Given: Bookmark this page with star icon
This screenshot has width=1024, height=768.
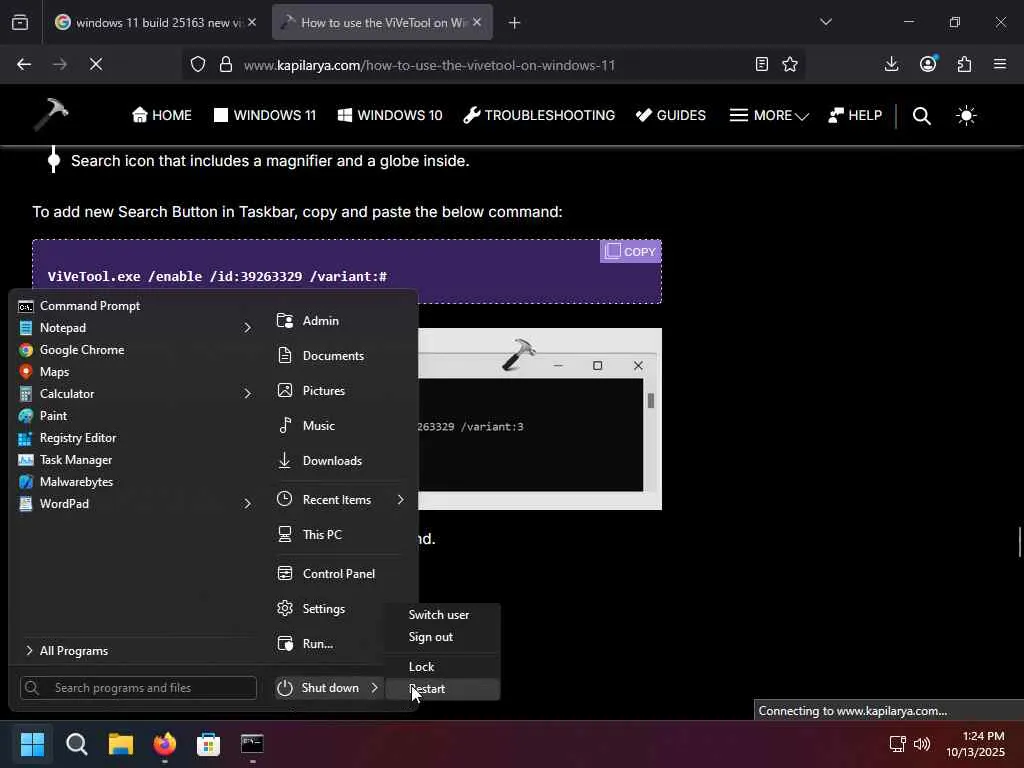Looking at the screenshot, I should click(790, 64).
